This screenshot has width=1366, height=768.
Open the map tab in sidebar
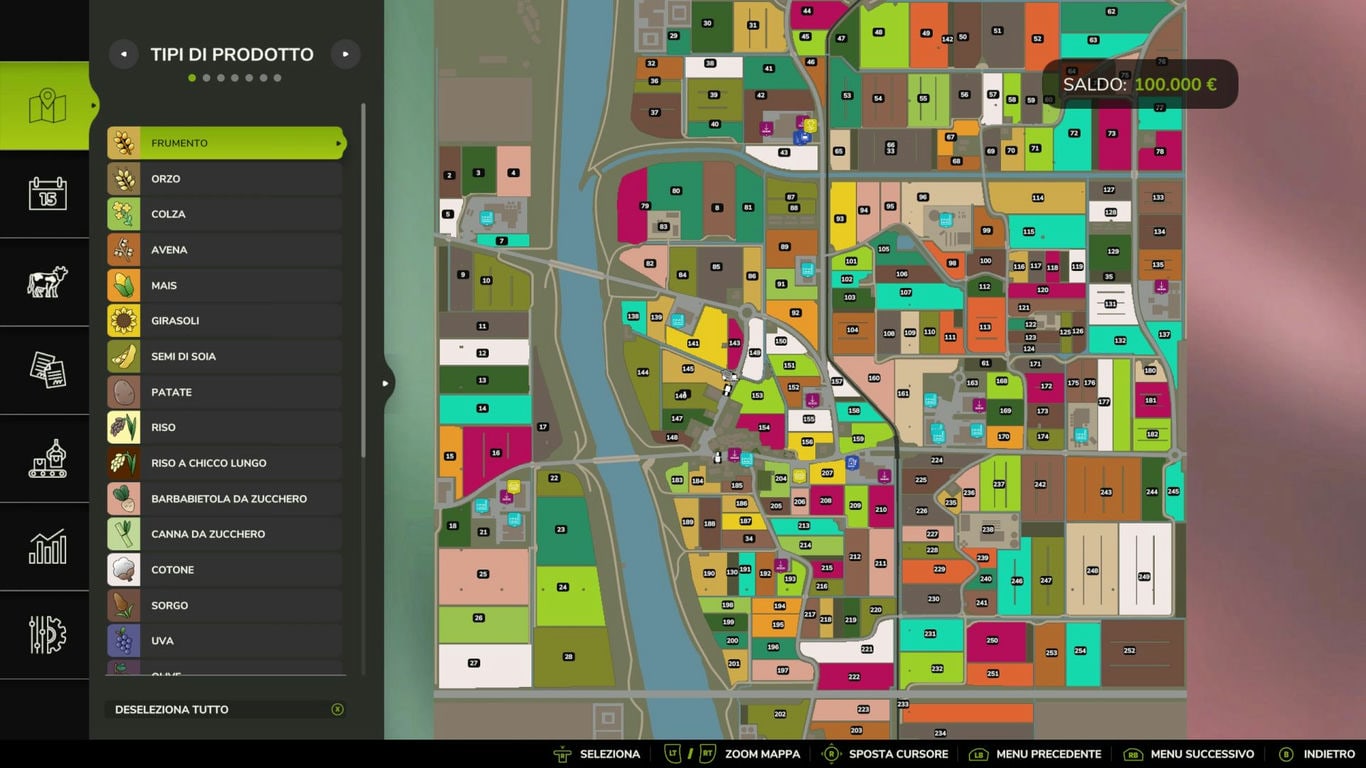coord(46,106)
